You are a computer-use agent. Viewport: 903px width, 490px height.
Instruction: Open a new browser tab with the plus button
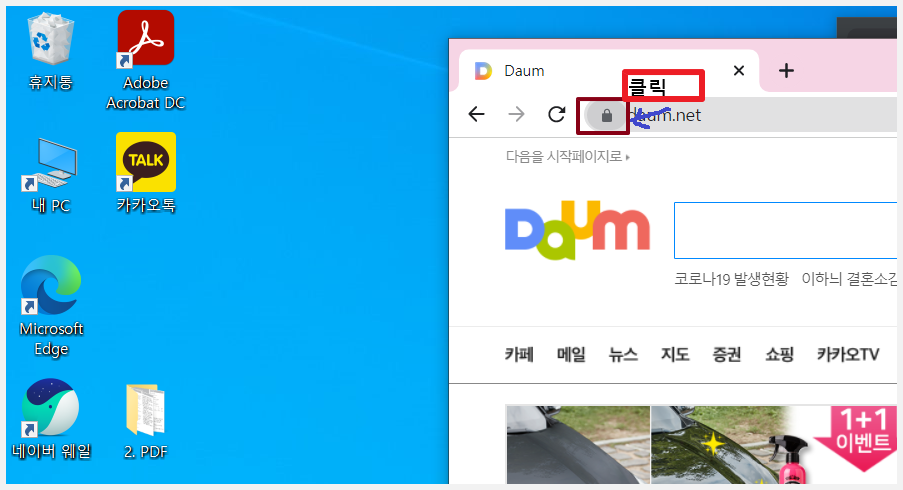(x=786, y=71)
